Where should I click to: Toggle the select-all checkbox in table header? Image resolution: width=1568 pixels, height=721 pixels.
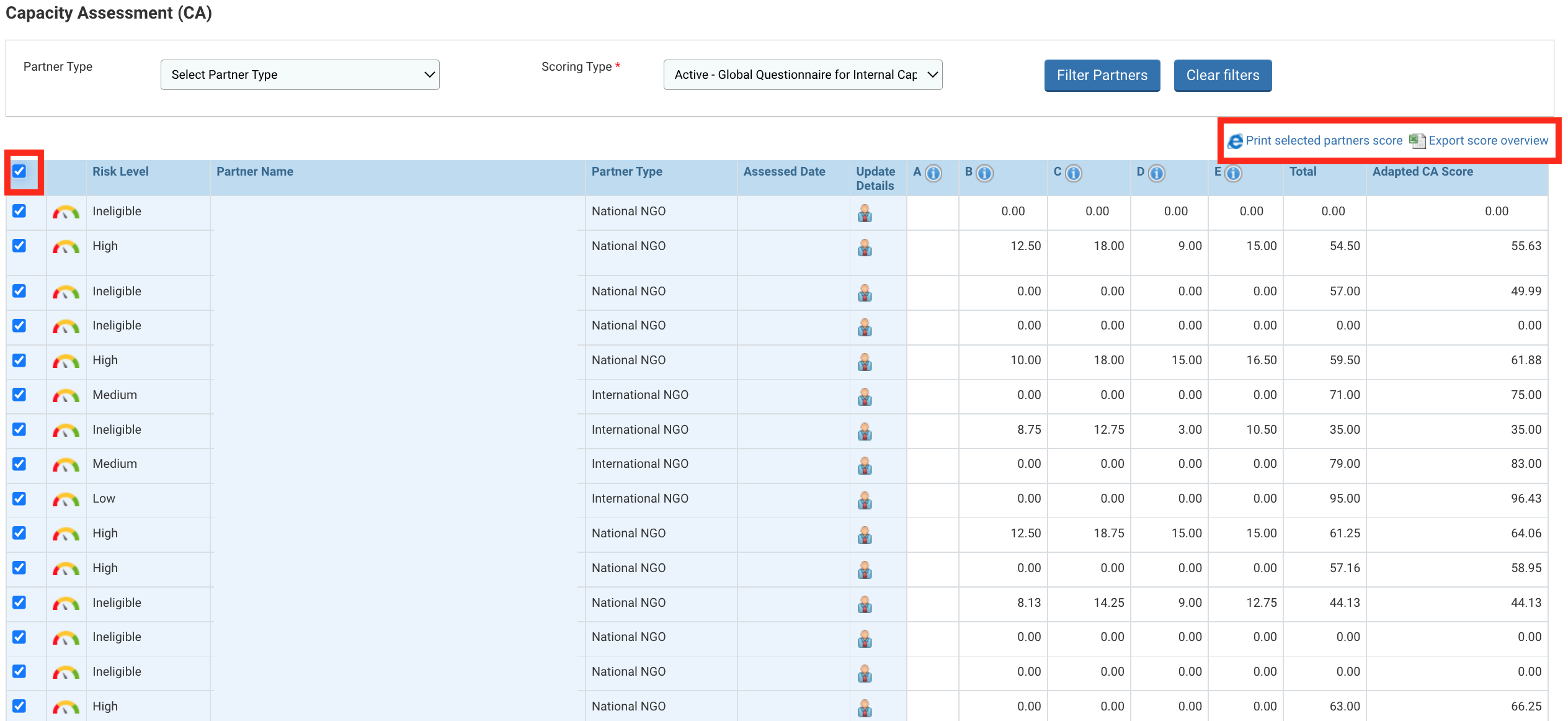[x=19, y=171]
